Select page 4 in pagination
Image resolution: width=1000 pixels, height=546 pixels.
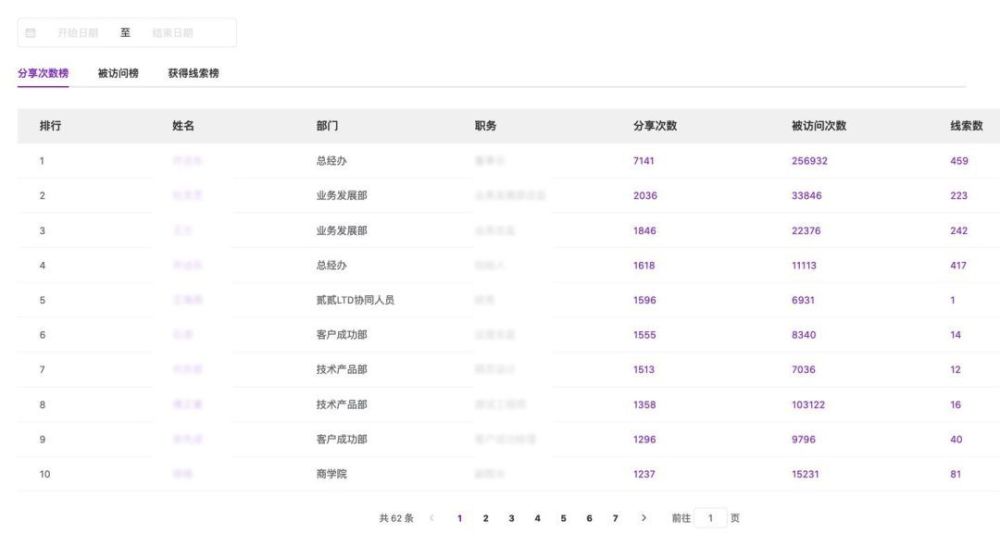click(537, 518)
